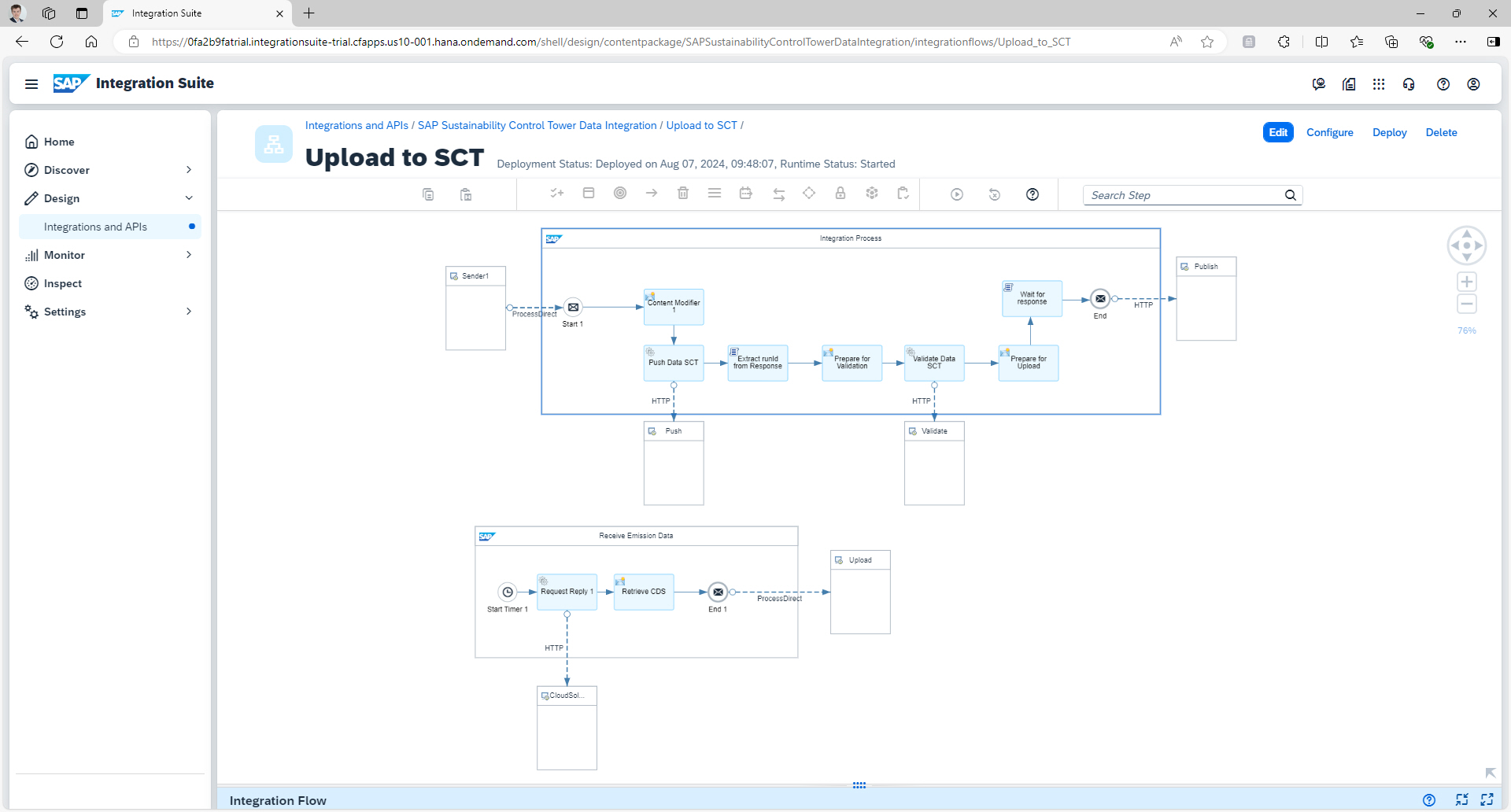Screen dimensions: 1511x812
Task: Click the Deploy link
Action: pyautogui.click(x=1389, y=132)
